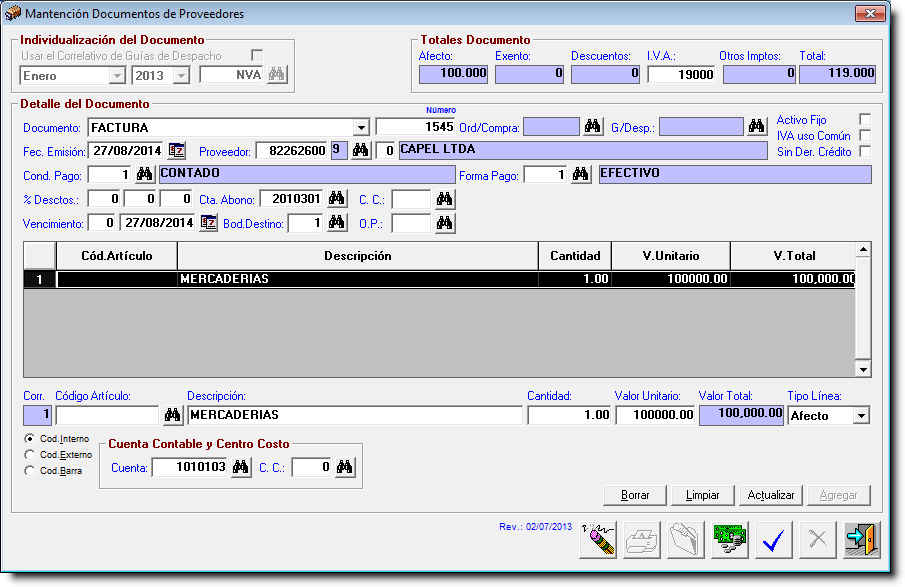Screen dimensions: 905x587
Task: Click the V.Total column header
Action: pyautogui.click(x=793, y=256)
